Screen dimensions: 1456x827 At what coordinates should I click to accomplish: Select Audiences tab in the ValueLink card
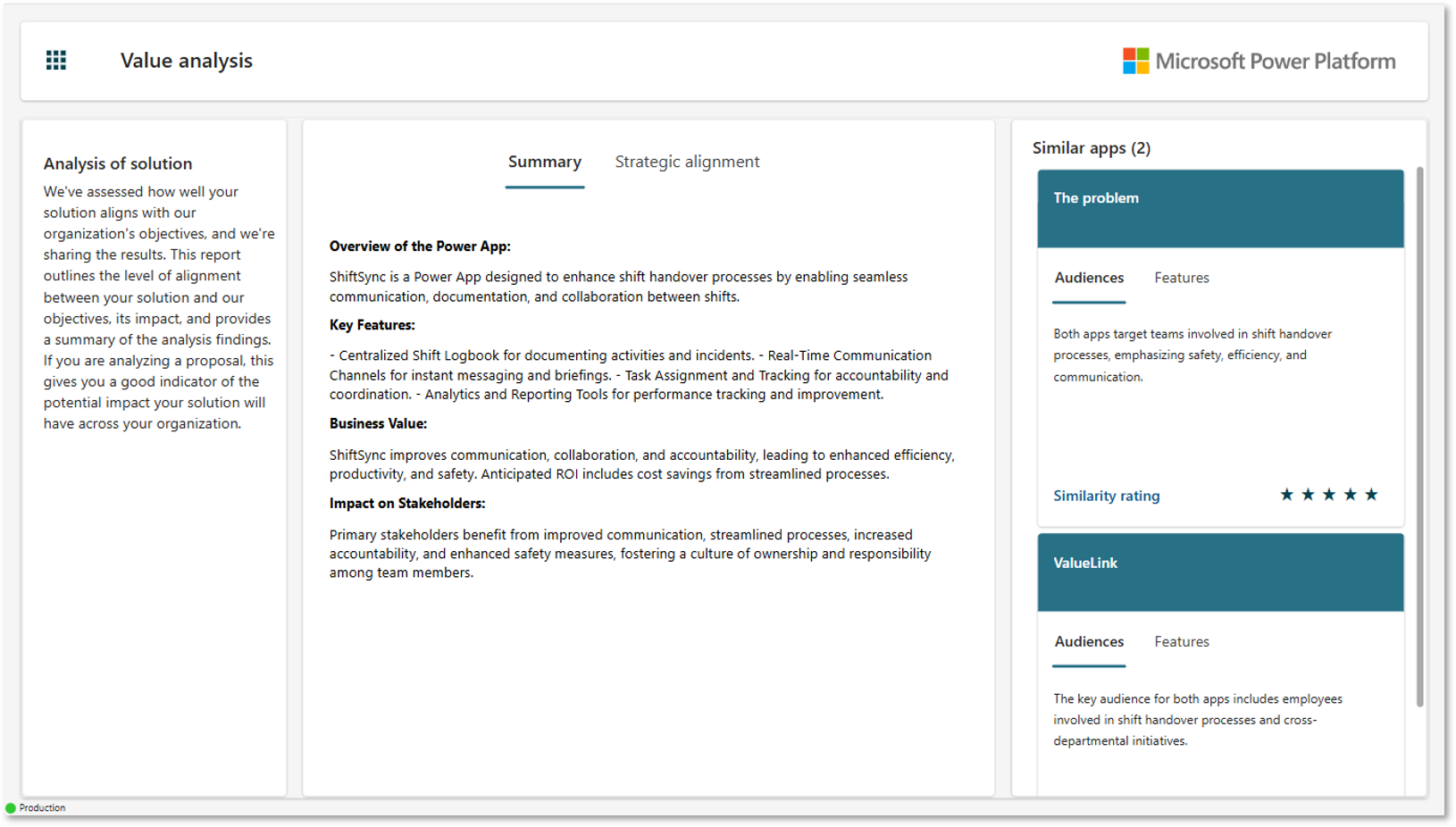[1089, 642]
